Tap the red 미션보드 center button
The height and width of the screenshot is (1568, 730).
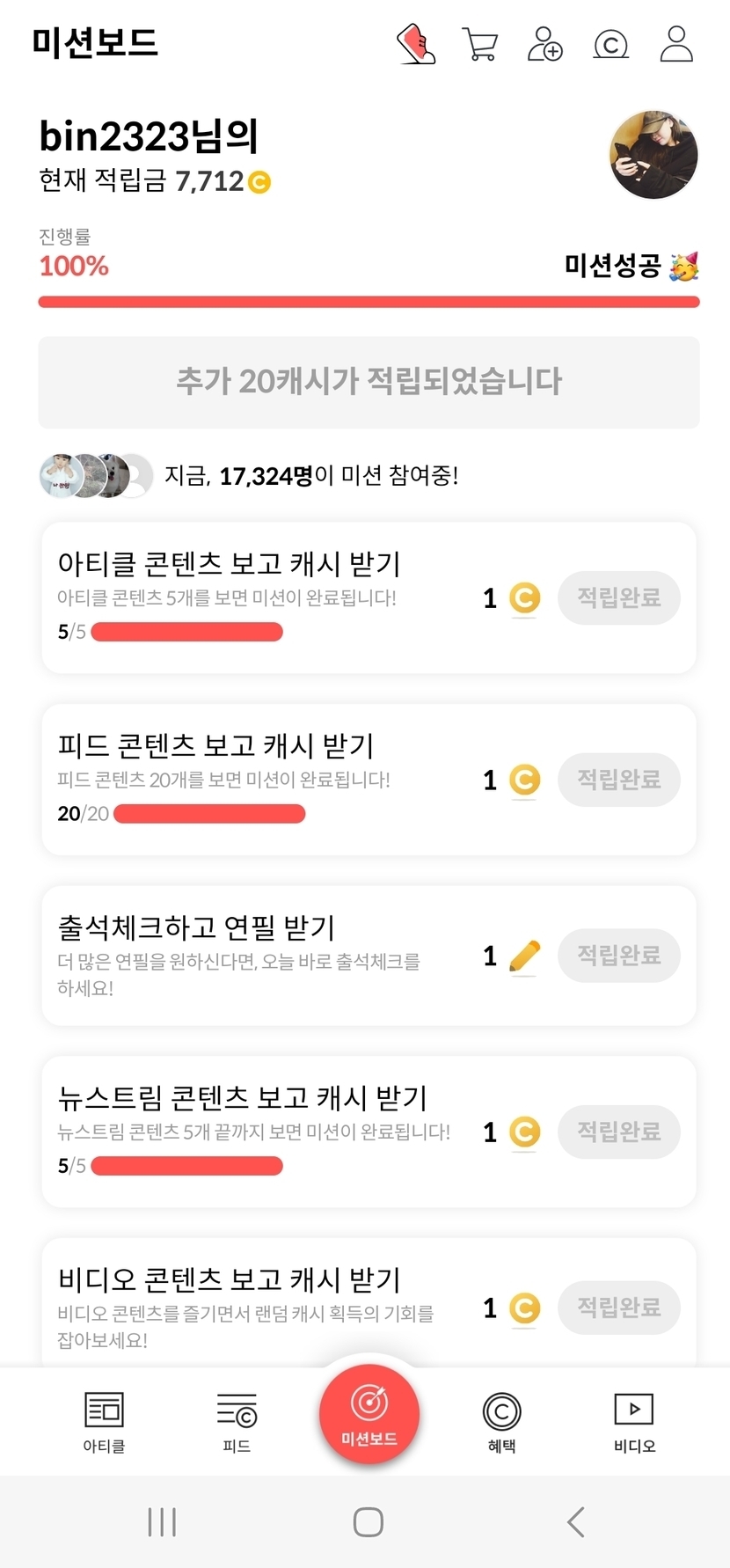pos(369,1415)
